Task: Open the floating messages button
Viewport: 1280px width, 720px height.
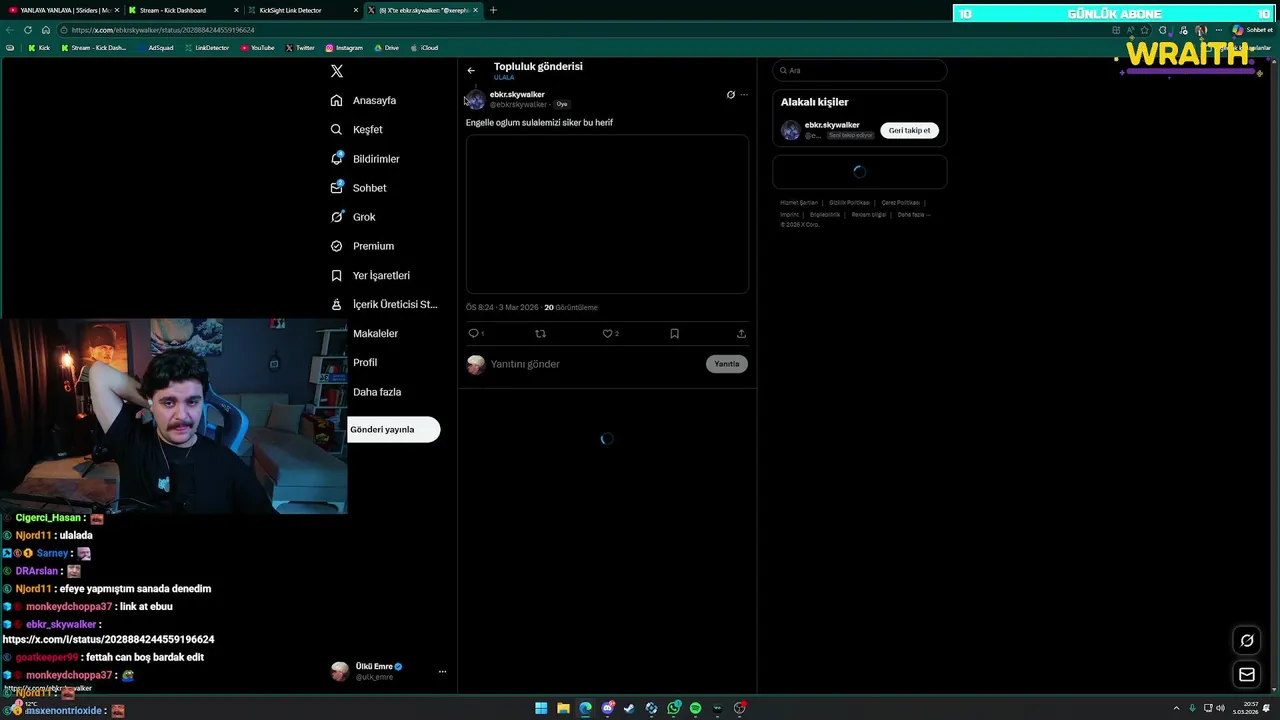Action: click(x=1247, y=675)
